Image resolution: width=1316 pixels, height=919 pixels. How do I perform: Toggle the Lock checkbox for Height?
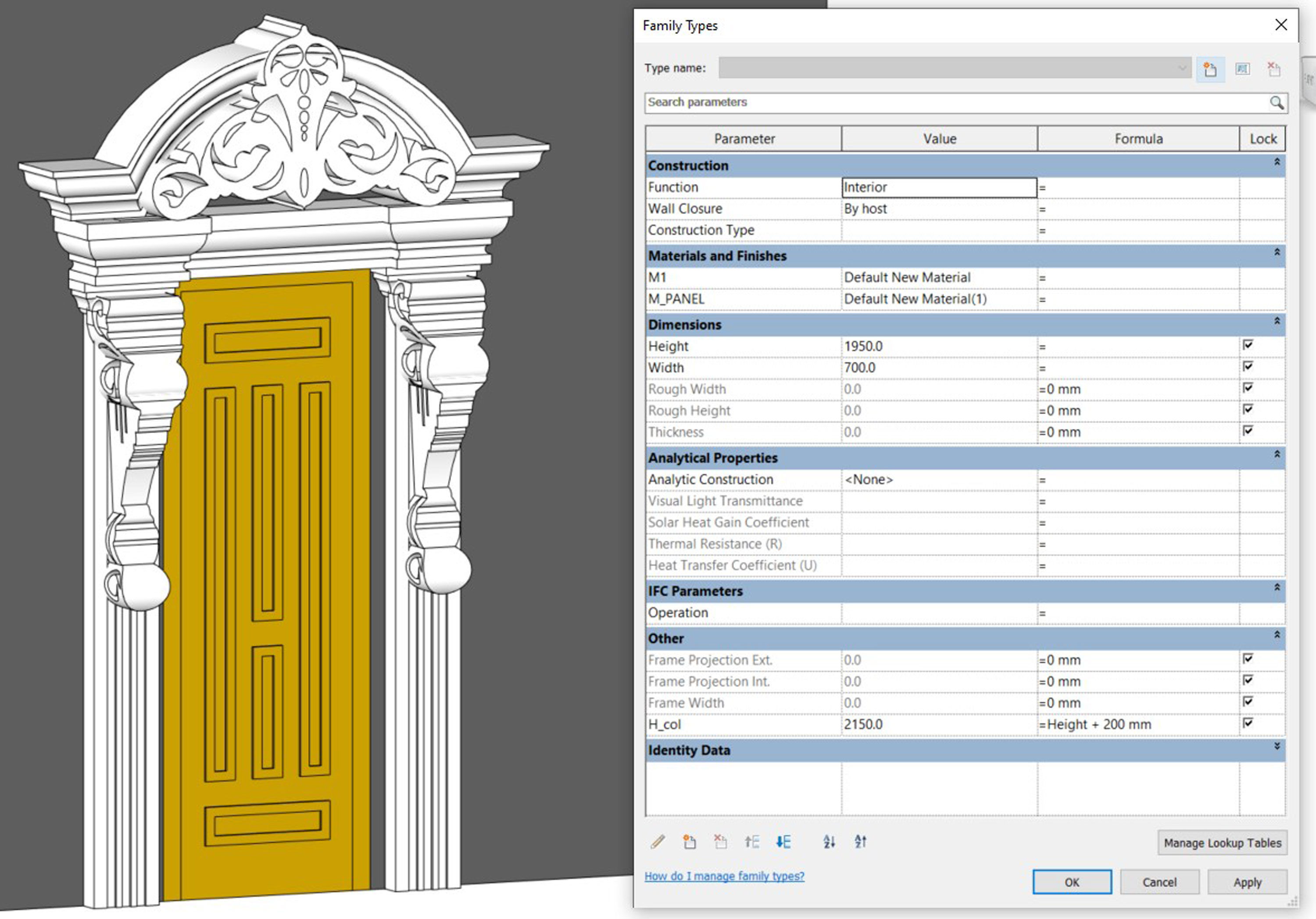[1248, 345]
